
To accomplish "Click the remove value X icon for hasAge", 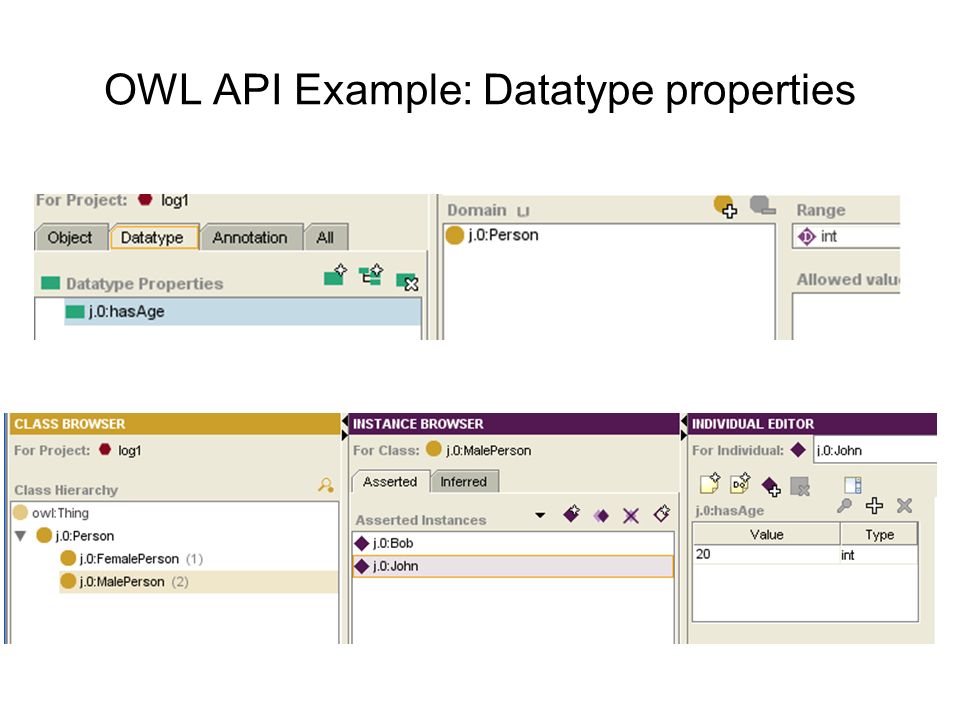I will [904, 506].
